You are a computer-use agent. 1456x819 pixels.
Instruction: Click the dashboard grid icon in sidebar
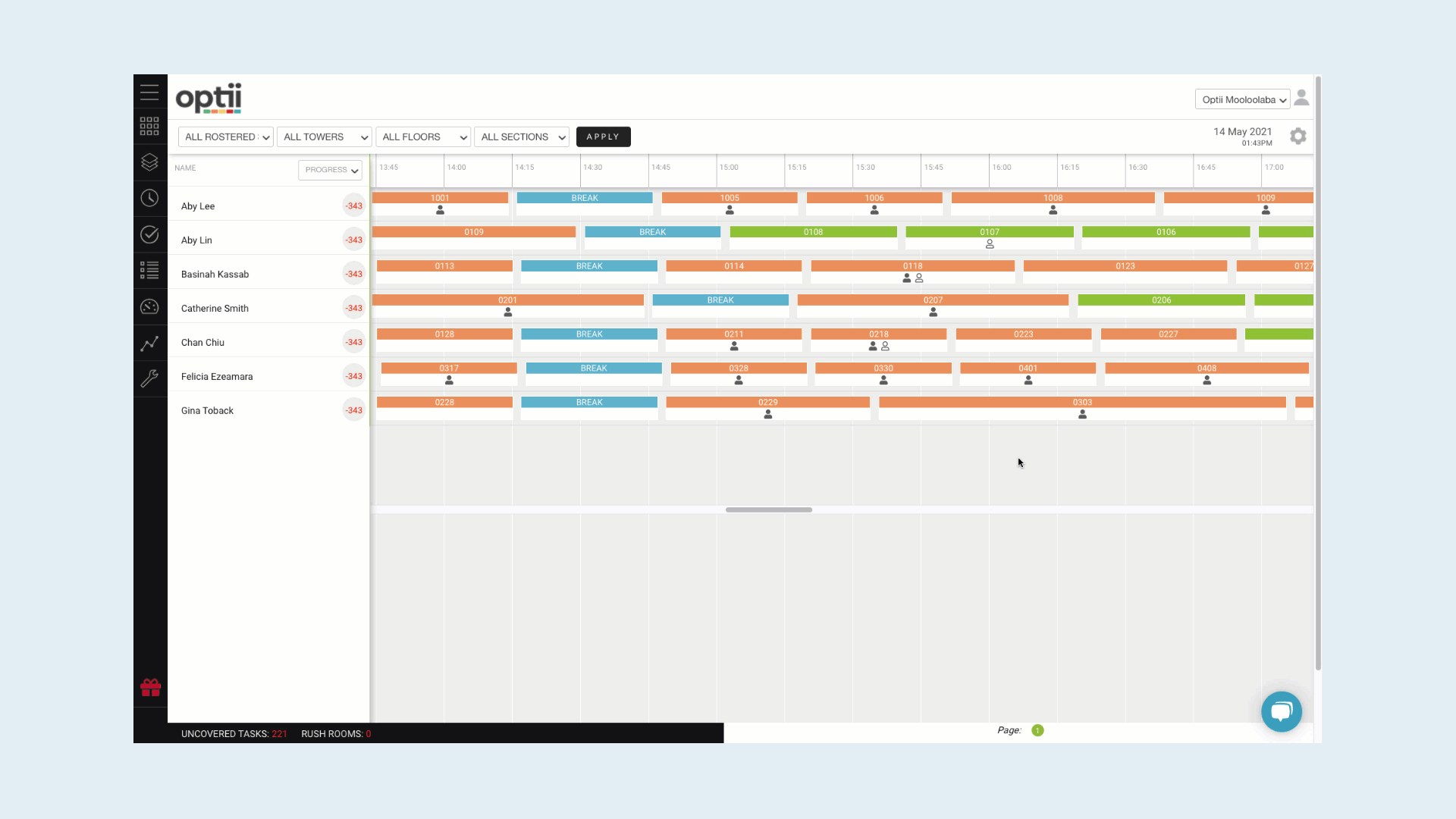pos(150,126)
